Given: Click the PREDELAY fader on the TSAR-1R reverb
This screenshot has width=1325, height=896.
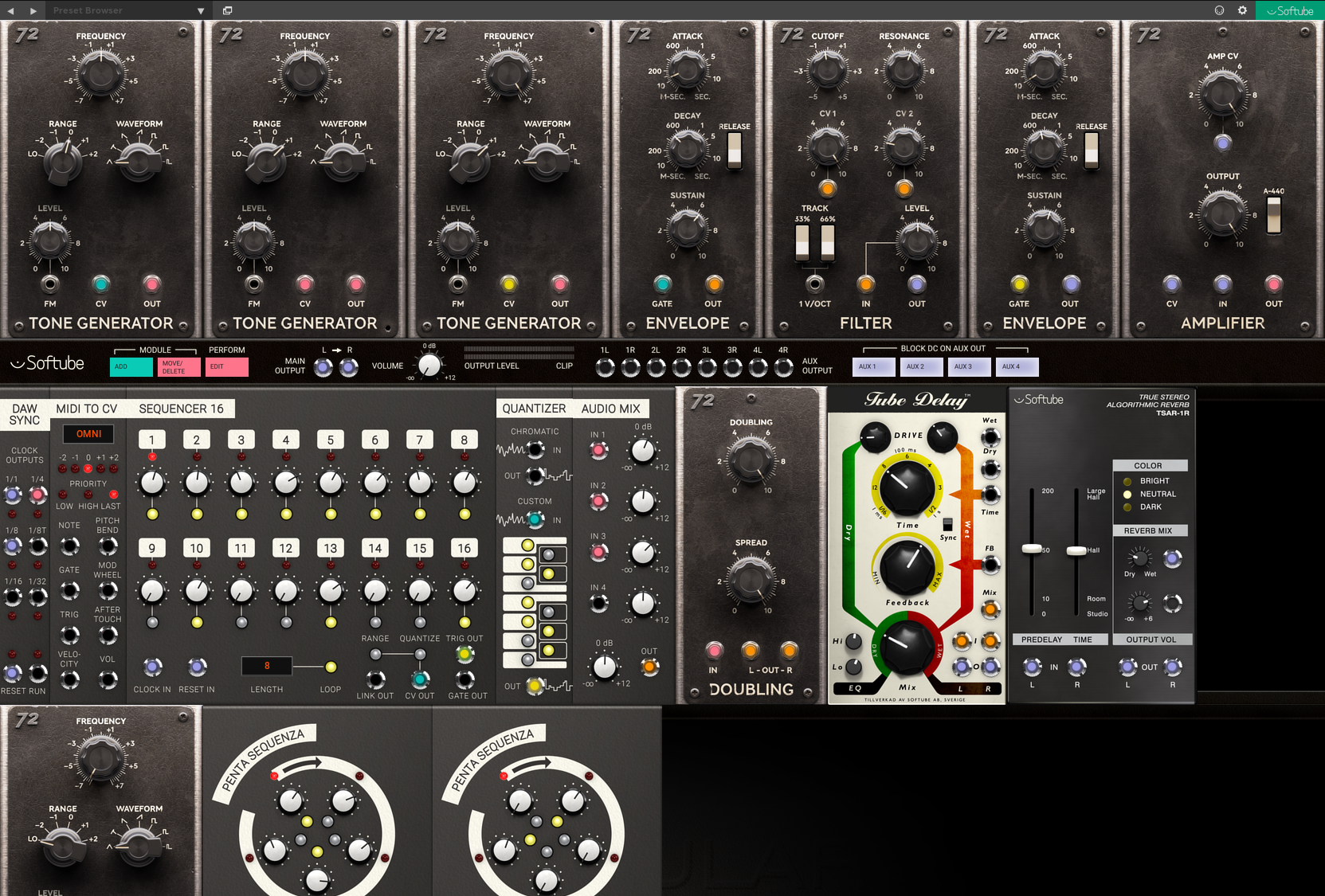Looking at the screenshot, I should pos(1030,550).
